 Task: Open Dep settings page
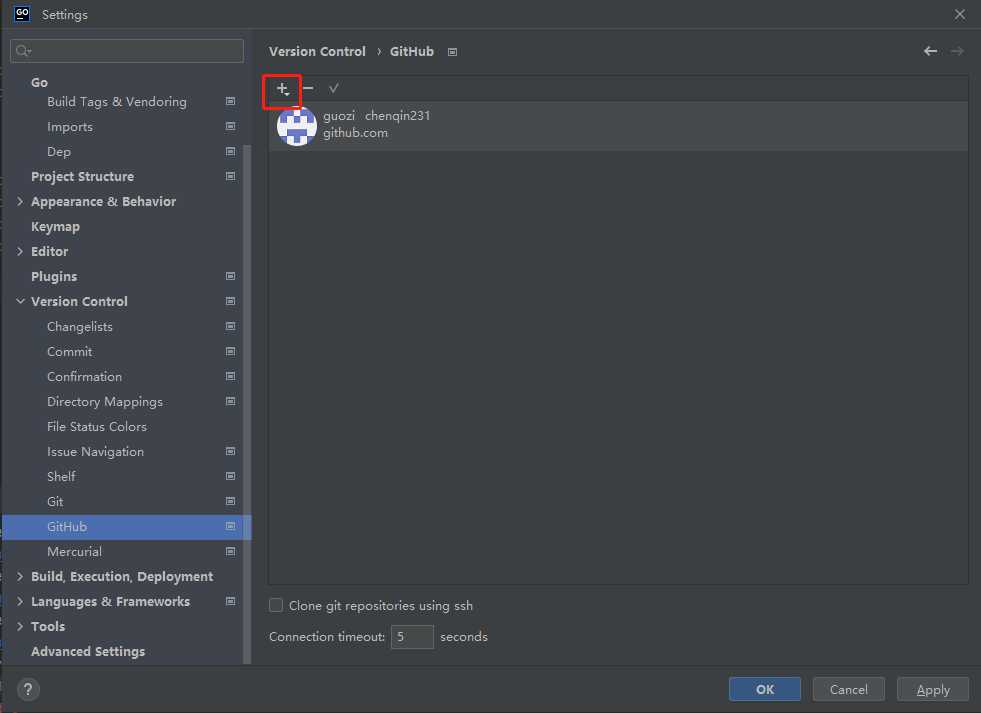pyautogui.click(x=59, y=151)
